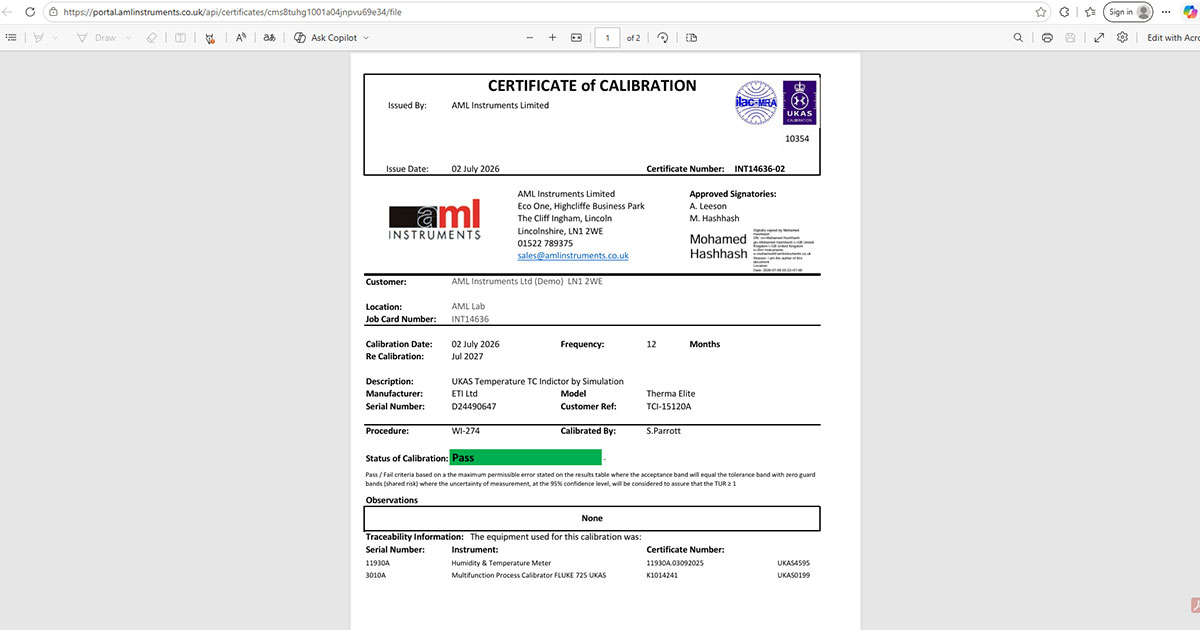Zoom in the PDF with plus
The image size is (1200, 630).
pyautogui.click(x=552, y=37)
